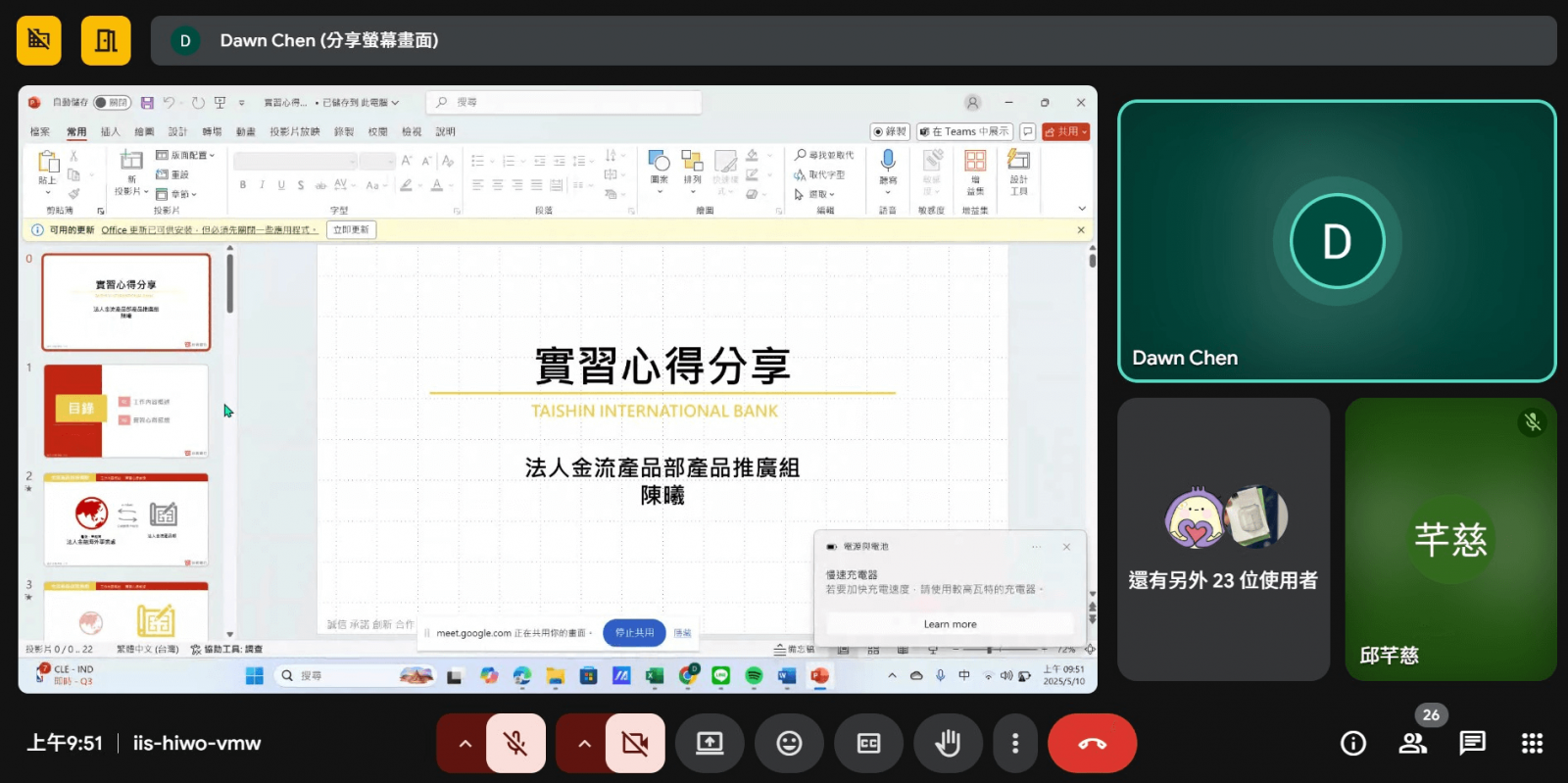The height and width of the screenshot is (783, 1568).
Task: Click the 貼上 paste icon
Action: (47, 162)
